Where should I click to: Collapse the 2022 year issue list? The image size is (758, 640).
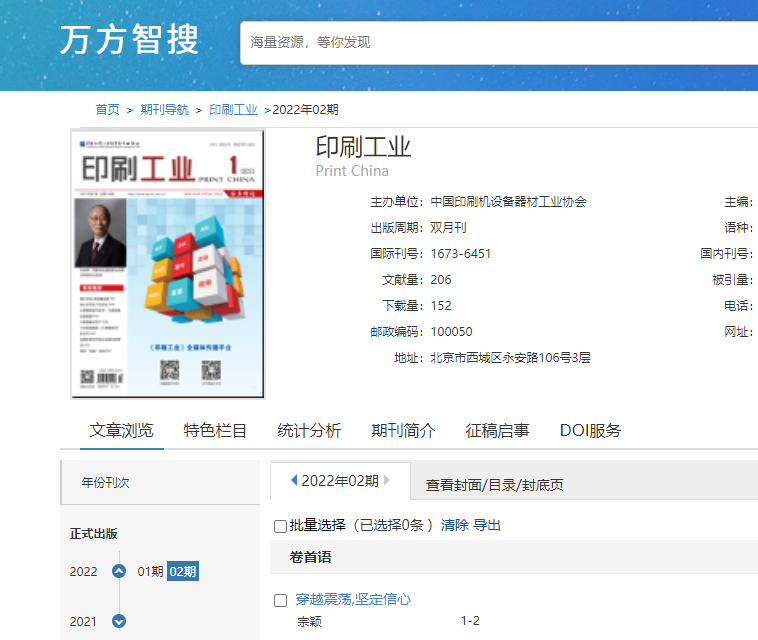click(x=119, y=571)
